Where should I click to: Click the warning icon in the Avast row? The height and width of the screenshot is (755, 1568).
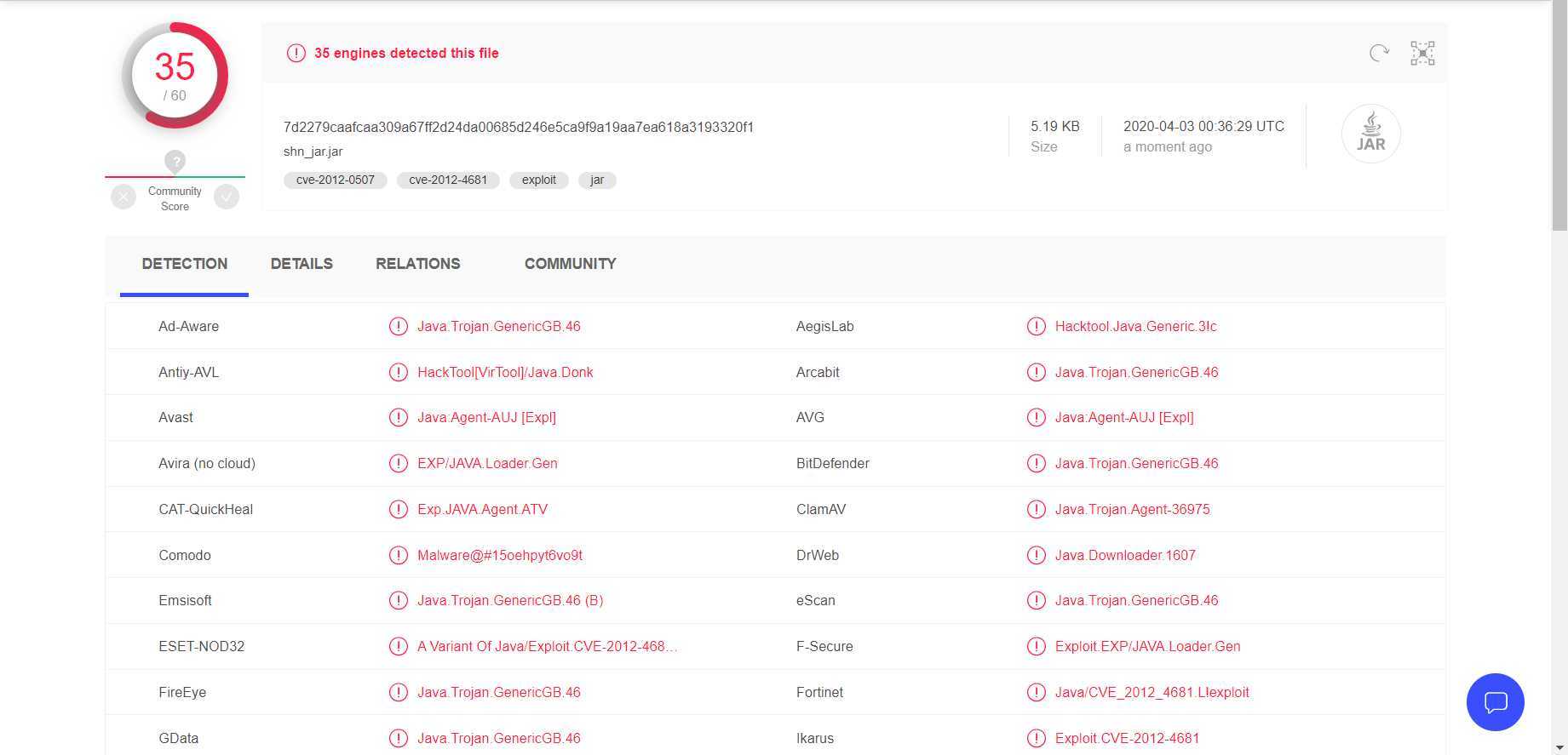pyautogui.click(x=398, y=417)
